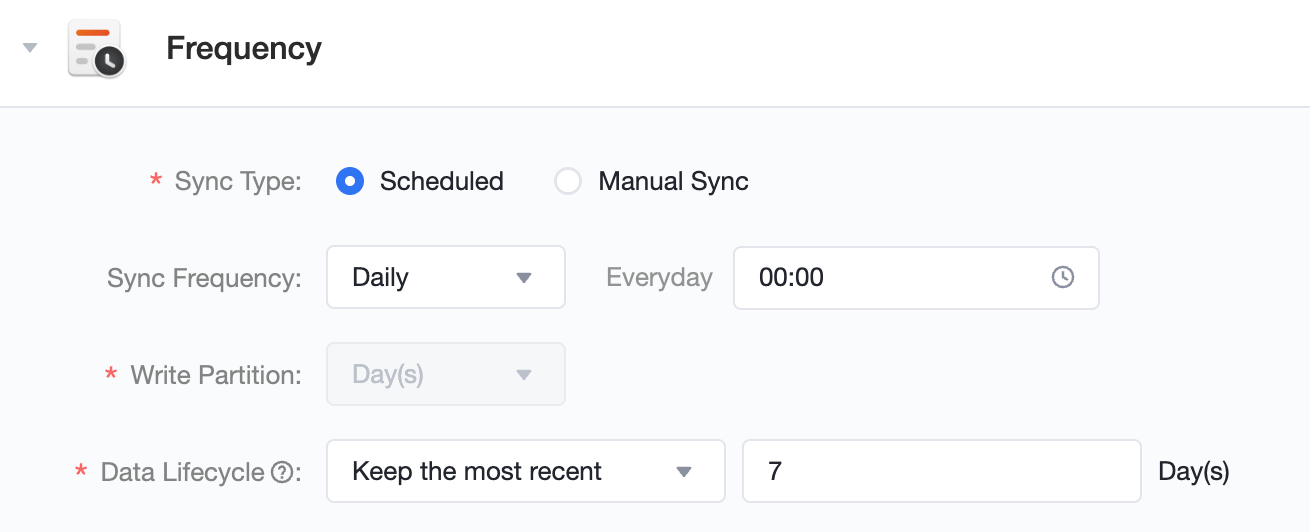Click the Scheduled label text
This screenshot has width=1310, height=532.
441,181
